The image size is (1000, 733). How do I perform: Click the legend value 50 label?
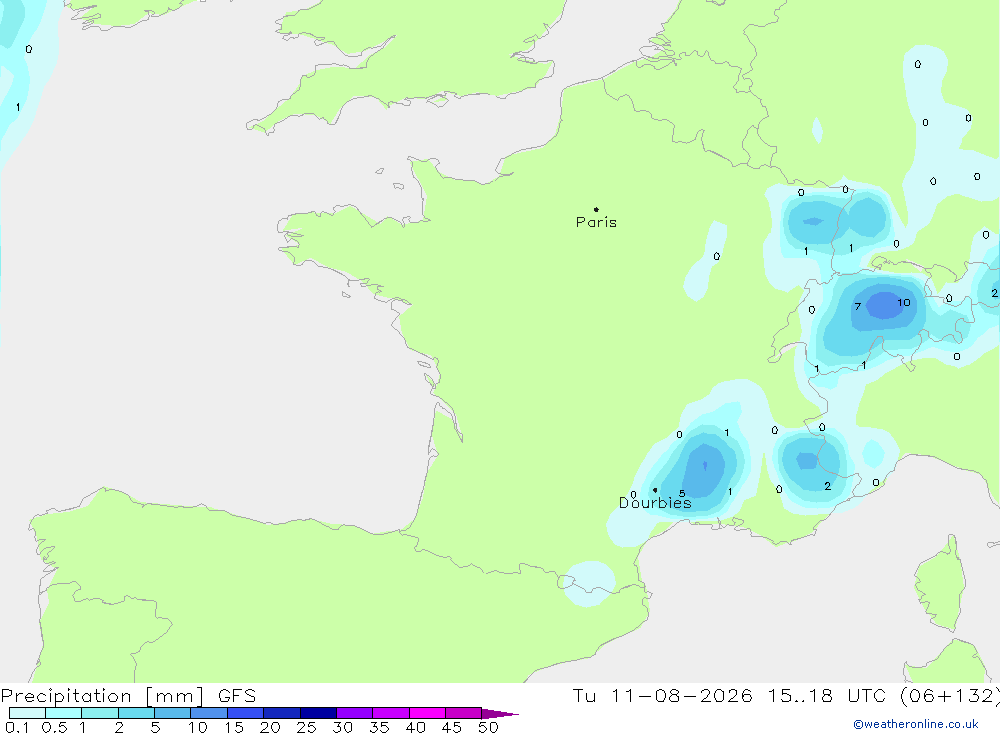tap(488, 727)
